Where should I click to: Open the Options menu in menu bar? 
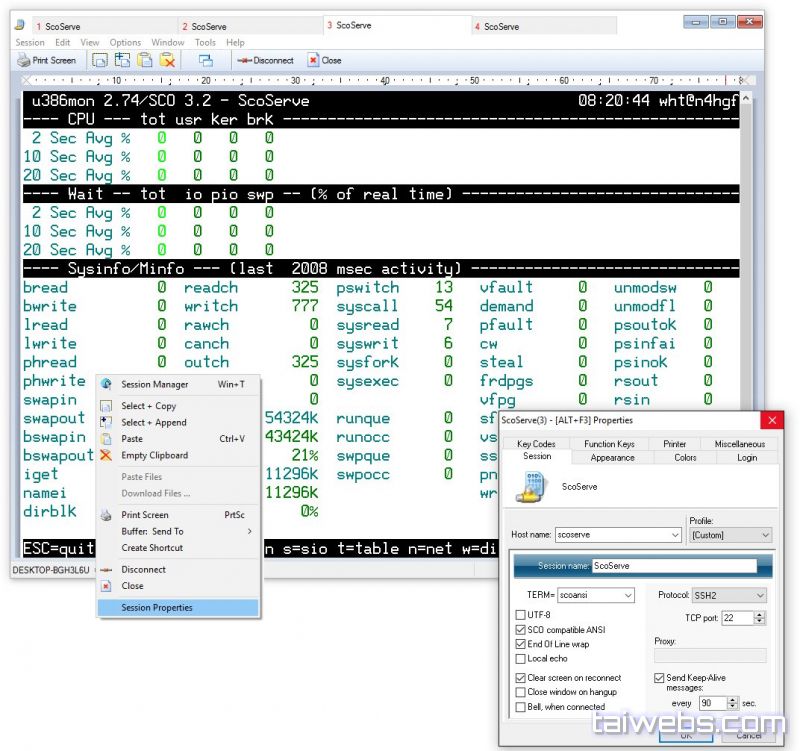click(125, 43)
